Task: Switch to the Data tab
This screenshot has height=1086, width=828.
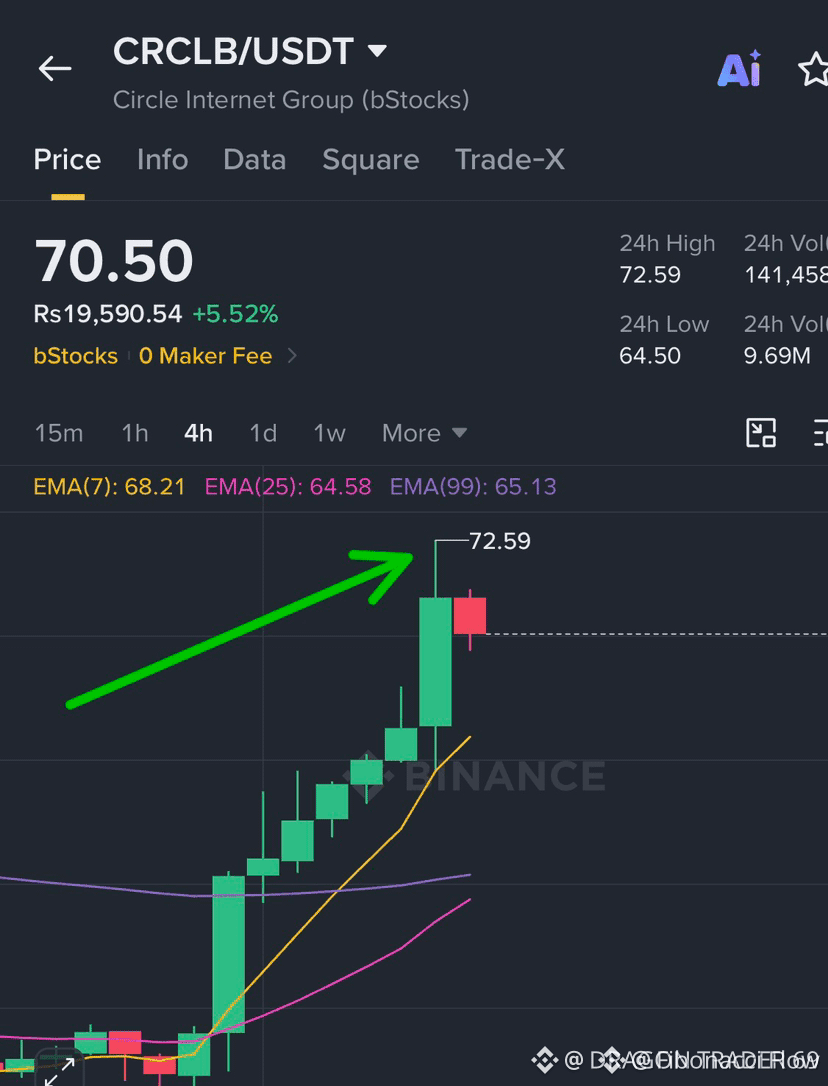Action: click(x=254, y=160)
